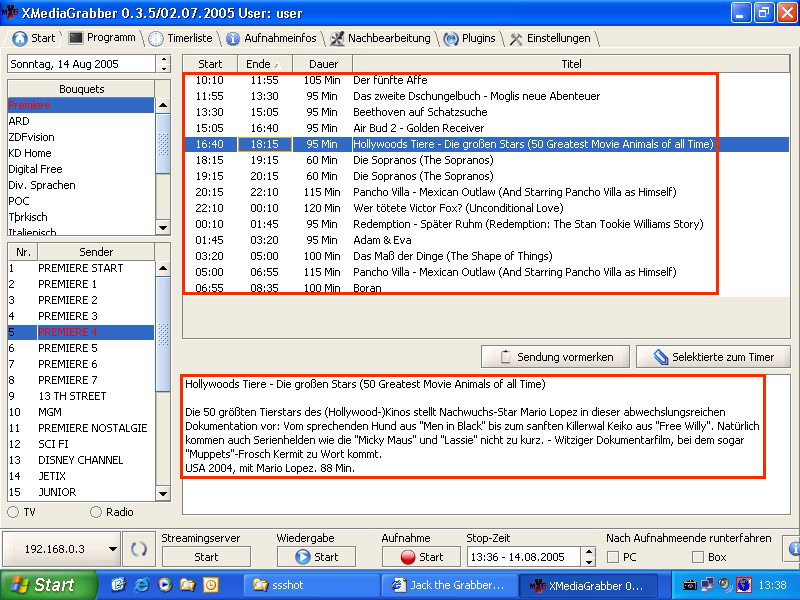The width and height of the screenshot is (800, 600).
Task: Click the Stop-Zeit time field
Action: 524,557
